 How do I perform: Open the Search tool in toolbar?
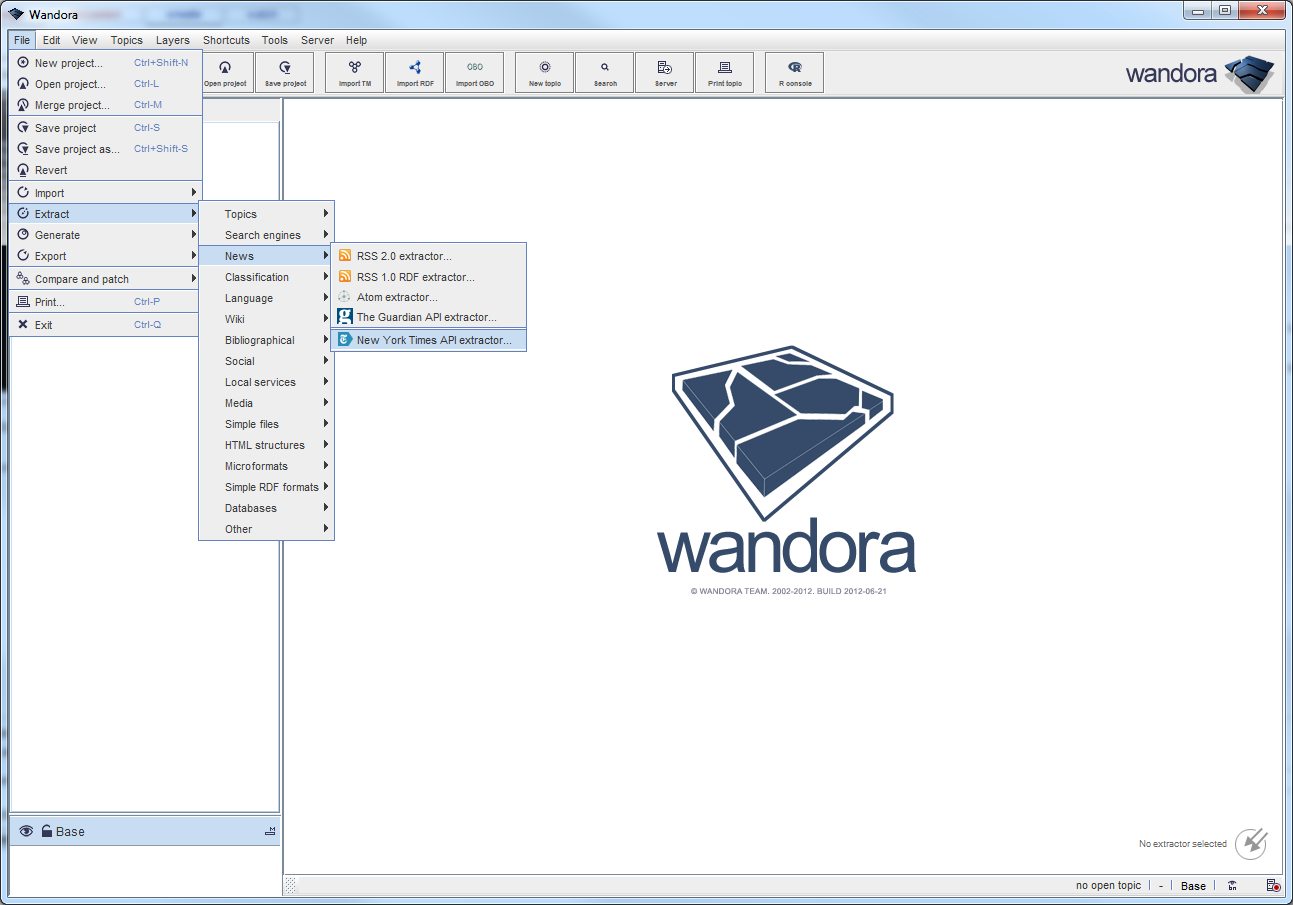pyautogui.click(x=605, y=72)
